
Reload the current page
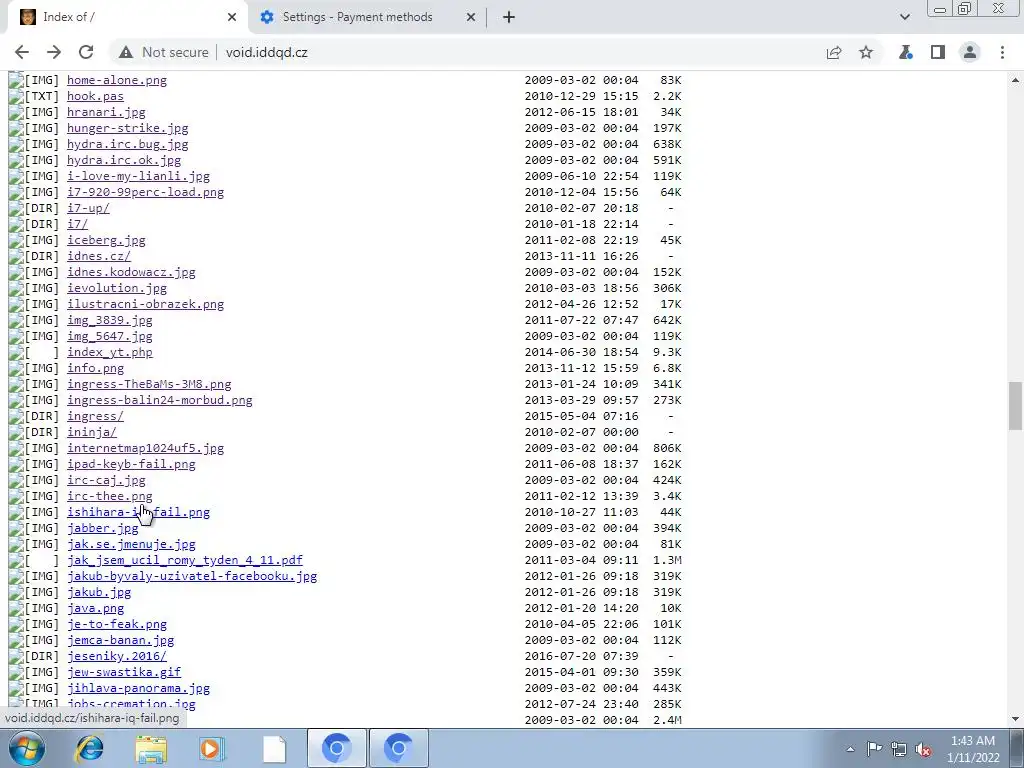(86, 52)
